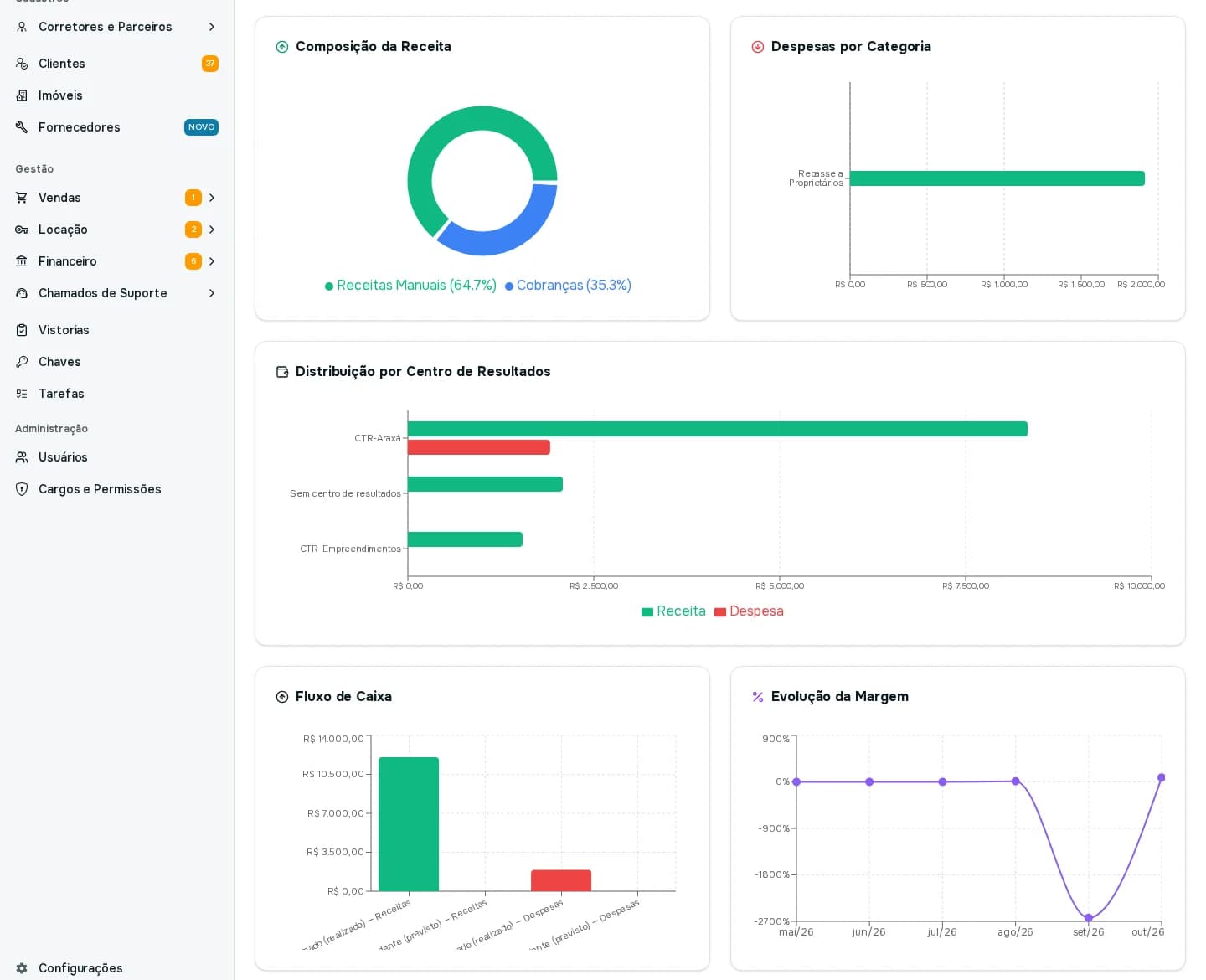Click the "Administração" section heading
Image resolution: width=1206 pixels, height=980 pixels.
(x=51, y=429)
